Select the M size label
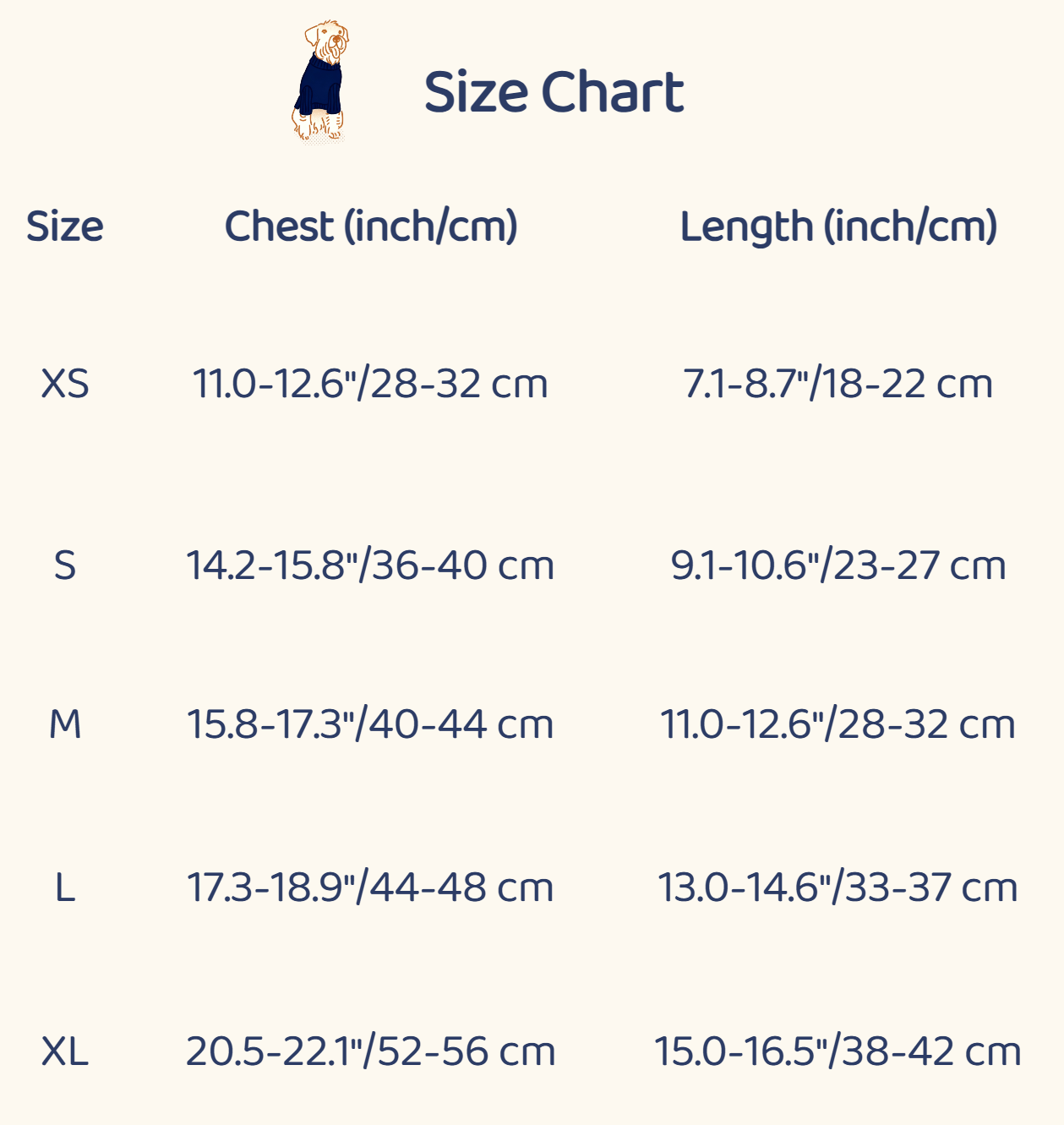The height and width of the screenshot is (1125, 1064). pos(65,724)
